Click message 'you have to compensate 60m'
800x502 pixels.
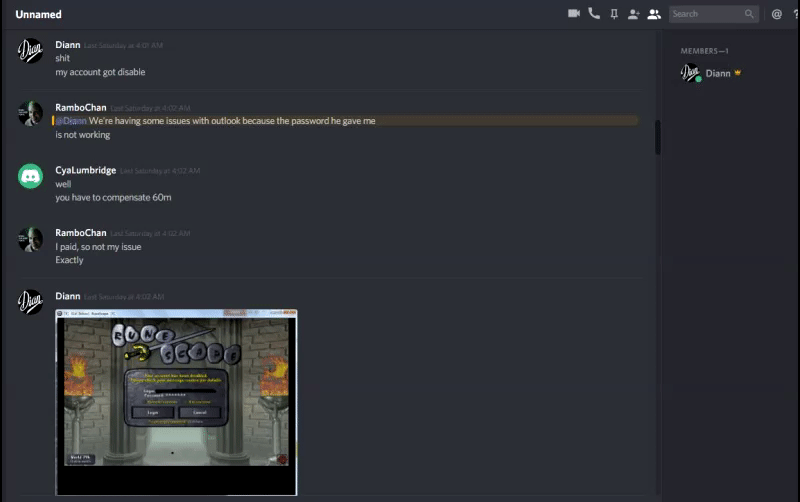point(113,197)
